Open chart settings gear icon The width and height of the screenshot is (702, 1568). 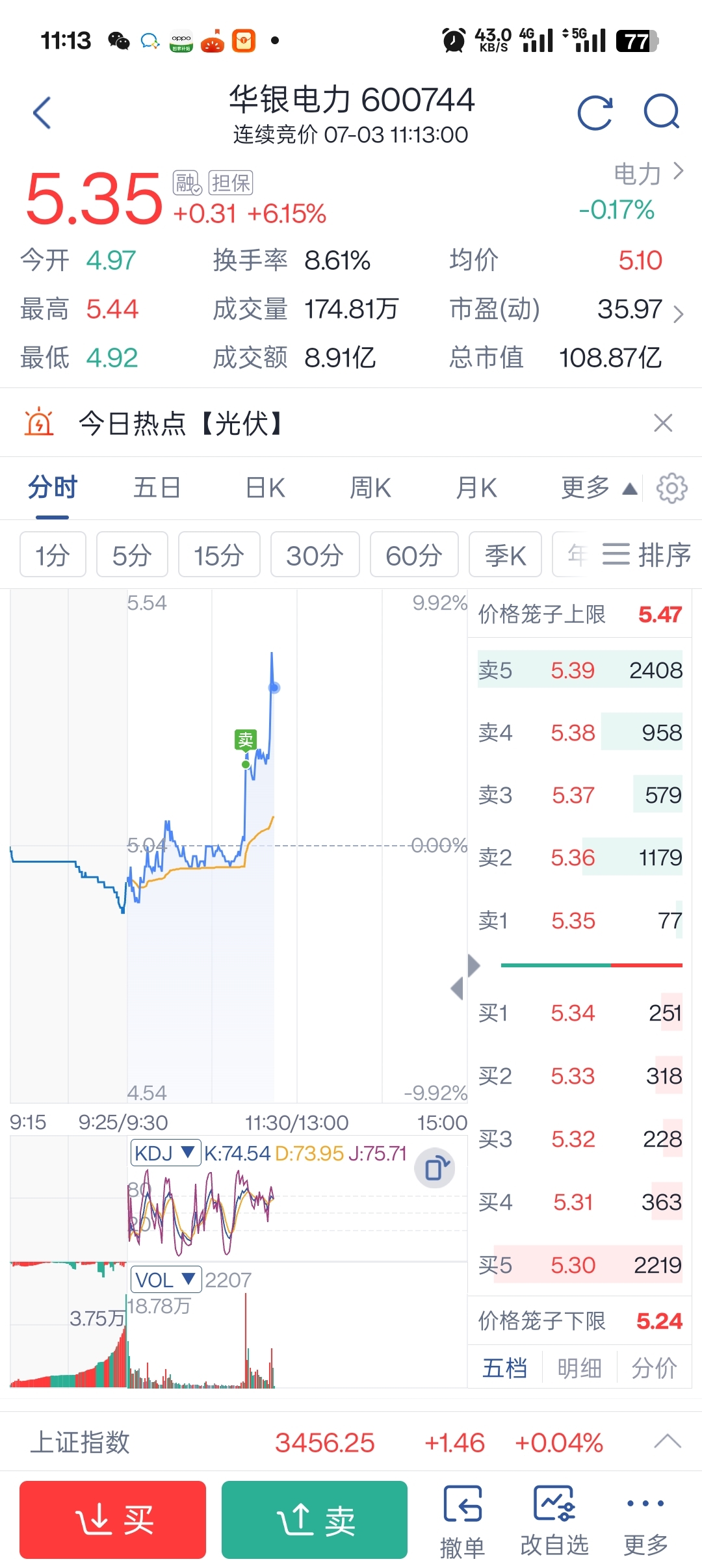(671, 488)
